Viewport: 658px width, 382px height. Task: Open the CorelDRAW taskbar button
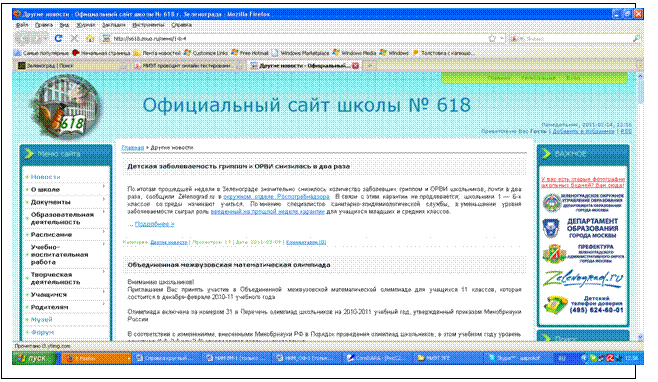[377, 358]
